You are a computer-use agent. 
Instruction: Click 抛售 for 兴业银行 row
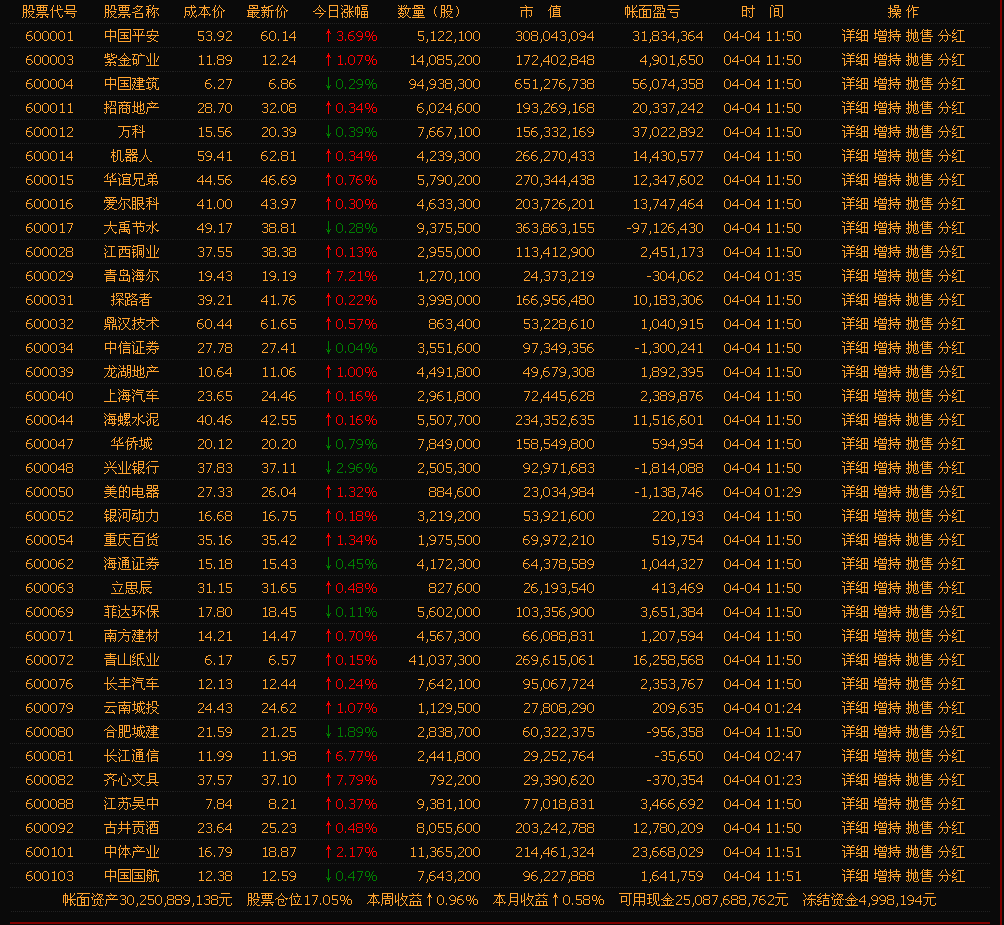click(919, 469)
